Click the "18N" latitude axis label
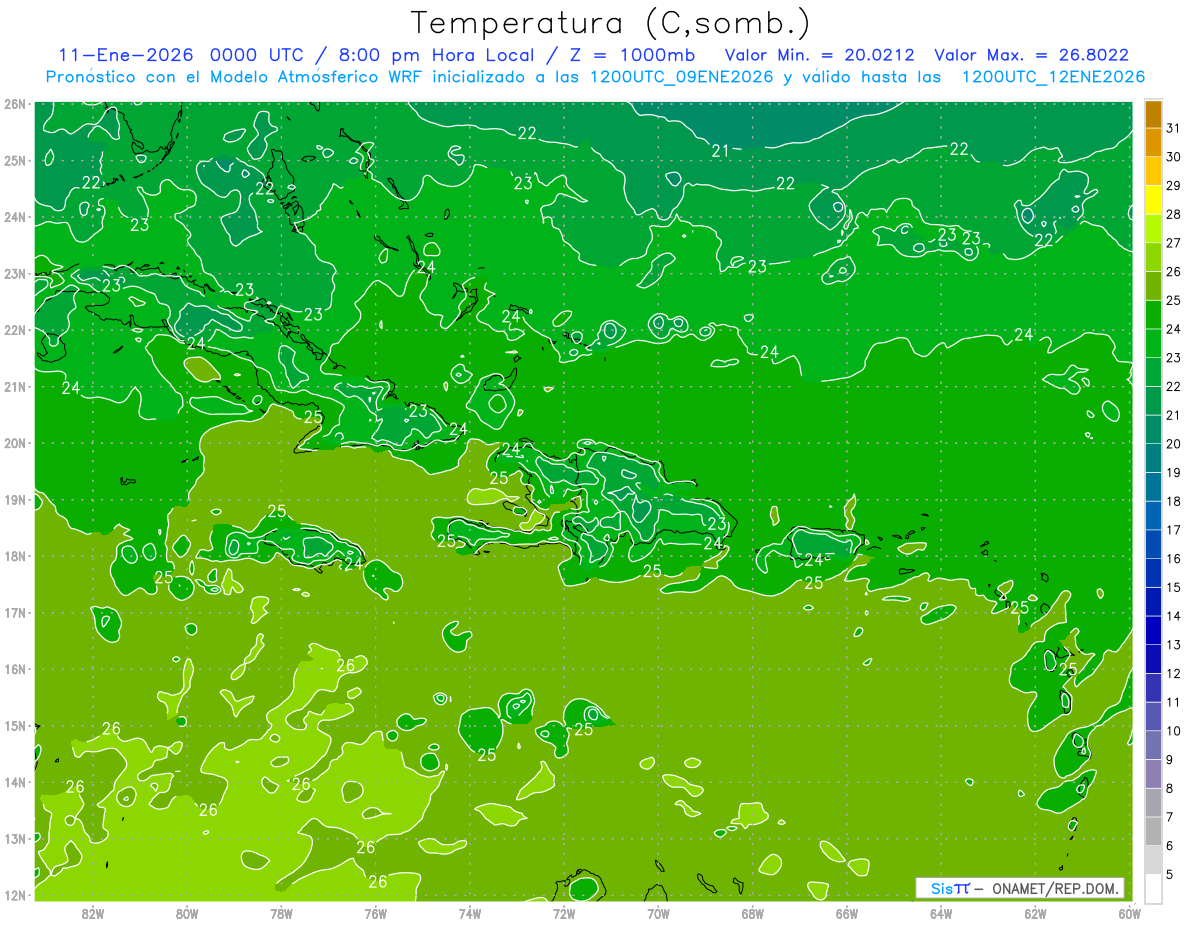Screen dimensions: 1200x927 [x=15, y=556]
